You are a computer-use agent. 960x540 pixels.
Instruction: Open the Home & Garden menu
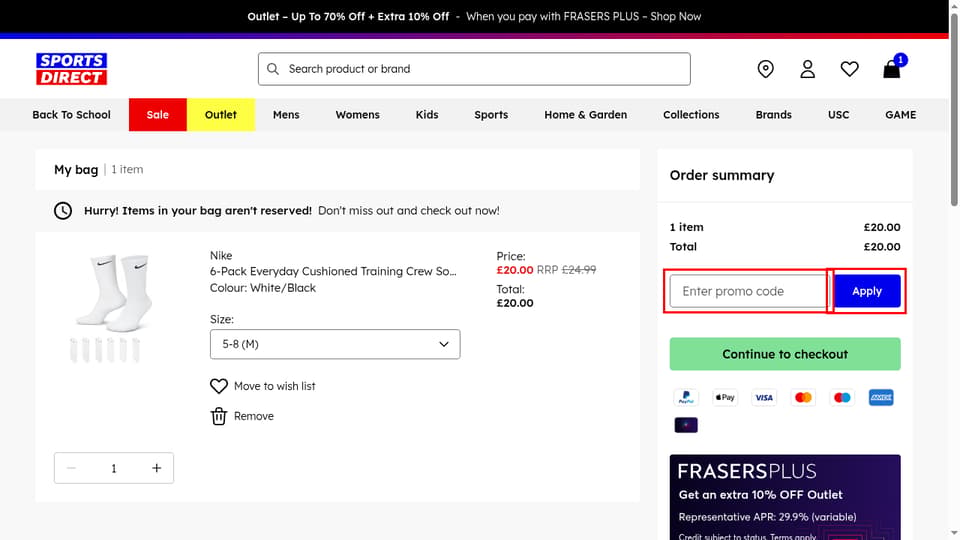pos(585,114)
